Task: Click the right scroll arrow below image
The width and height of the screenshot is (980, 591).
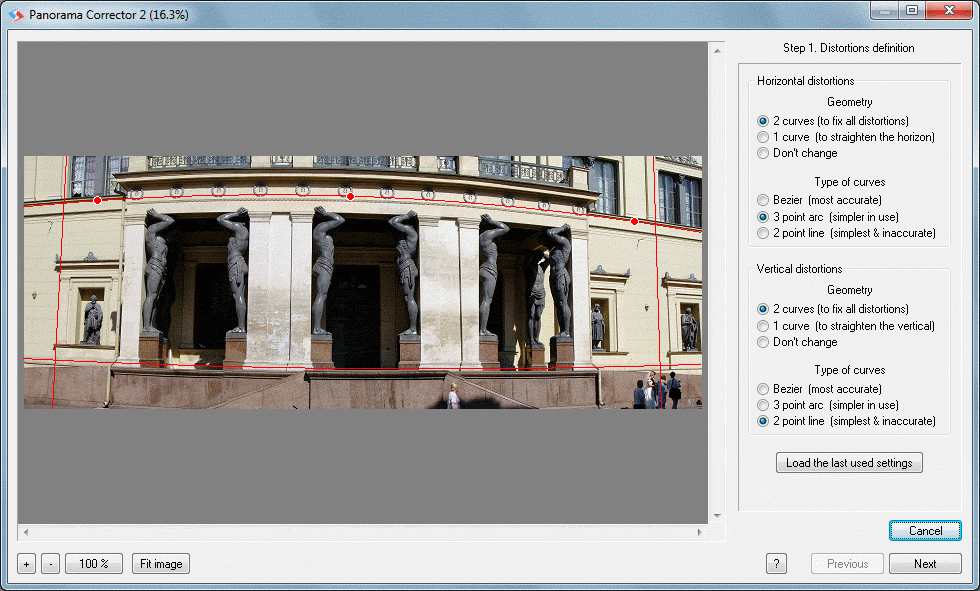Action: 702,532
